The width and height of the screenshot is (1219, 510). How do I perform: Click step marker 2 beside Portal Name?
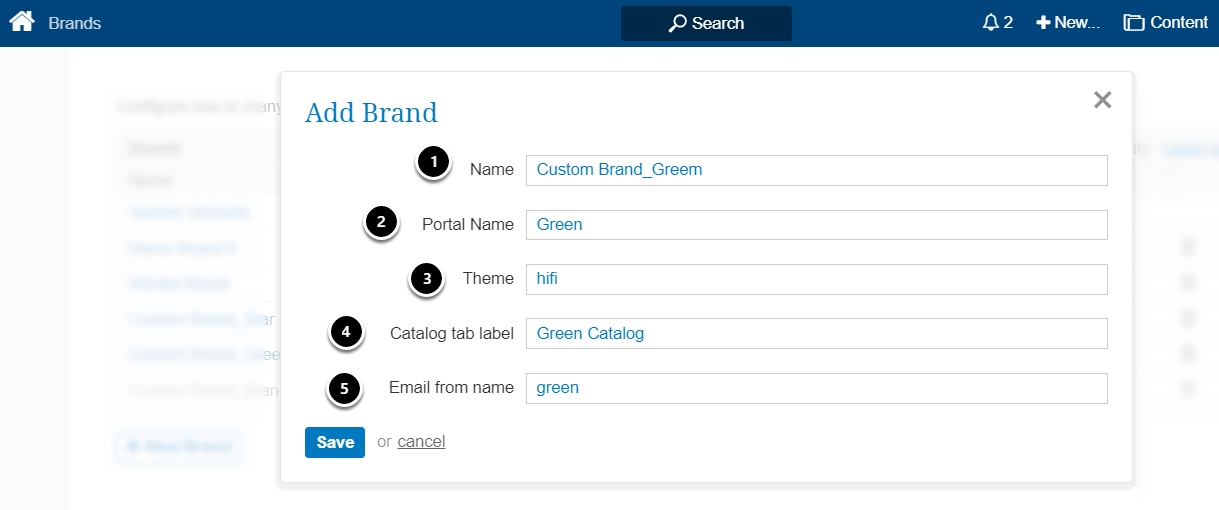[380, 223]
